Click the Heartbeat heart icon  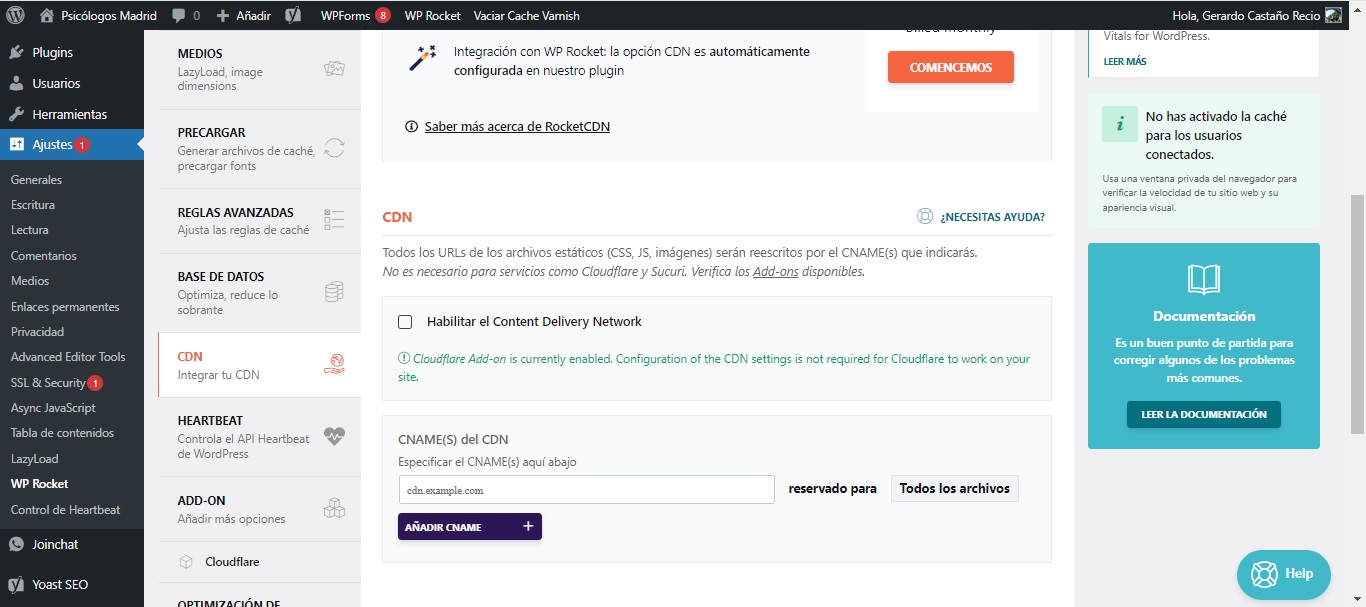coord(335,436)
